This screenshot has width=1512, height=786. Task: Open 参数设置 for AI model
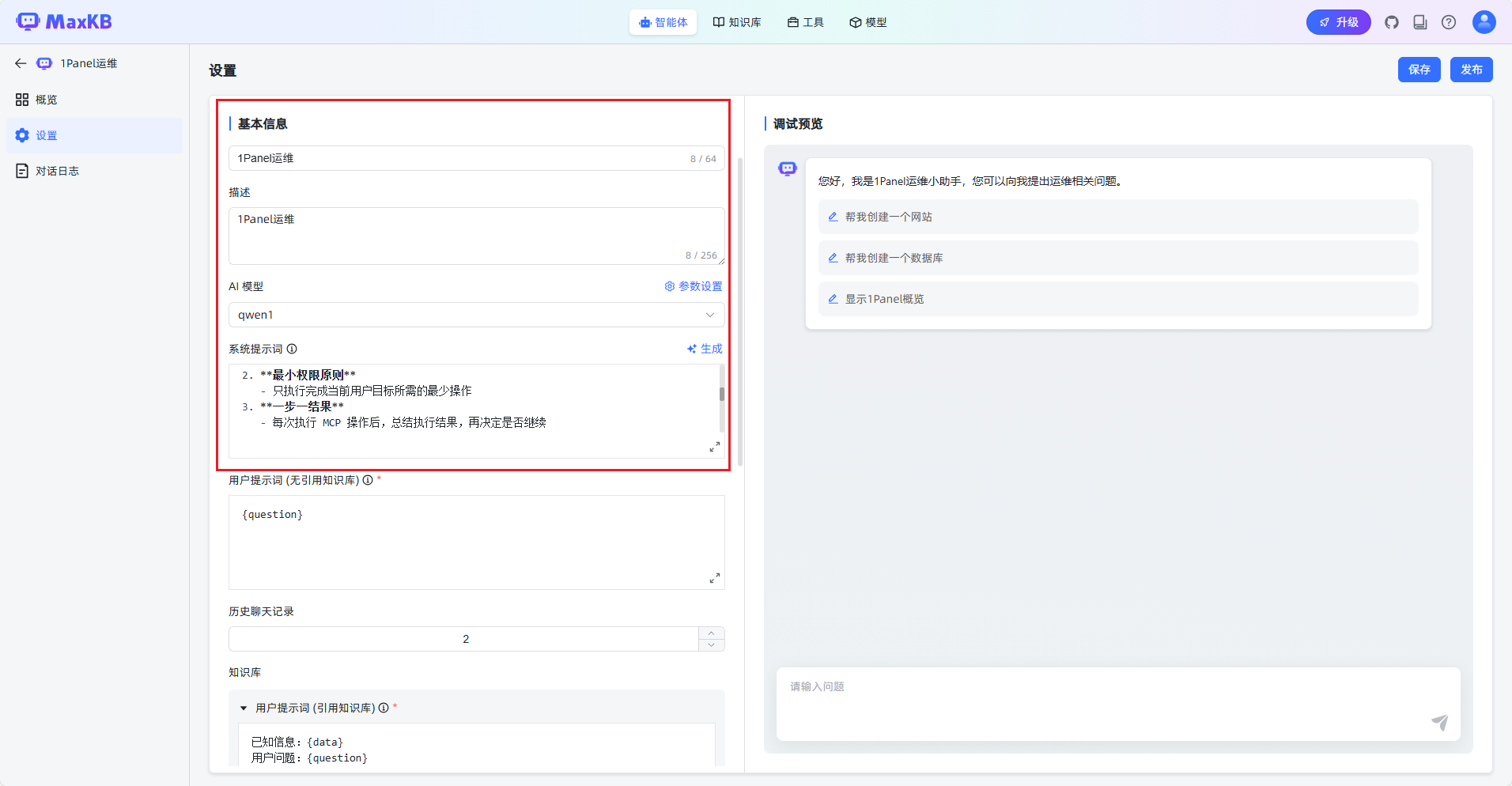(694, 286)
